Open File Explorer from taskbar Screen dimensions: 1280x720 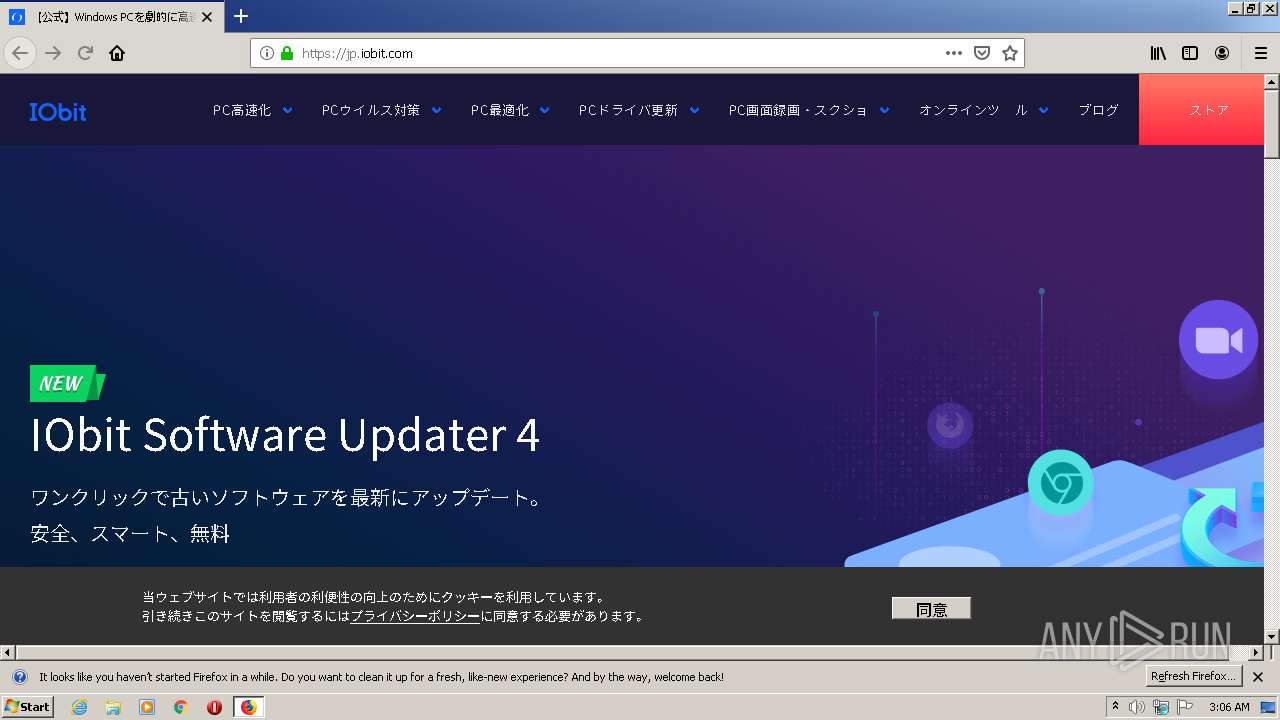point(113,707)
